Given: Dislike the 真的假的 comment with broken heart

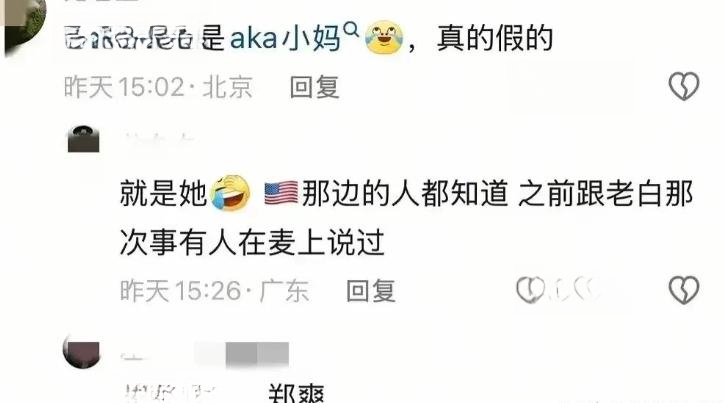Looking at the screenshot, I should click(684, 86).
